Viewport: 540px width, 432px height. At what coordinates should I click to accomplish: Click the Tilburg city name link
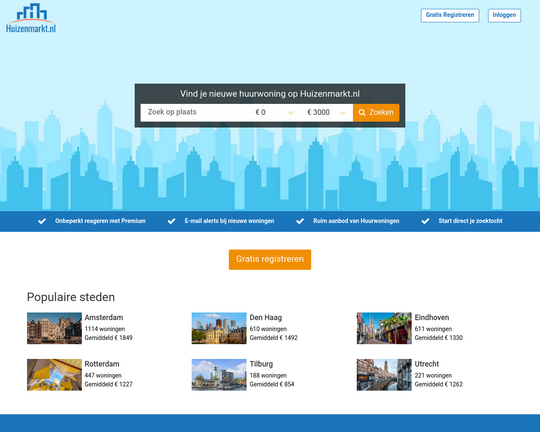261,364
